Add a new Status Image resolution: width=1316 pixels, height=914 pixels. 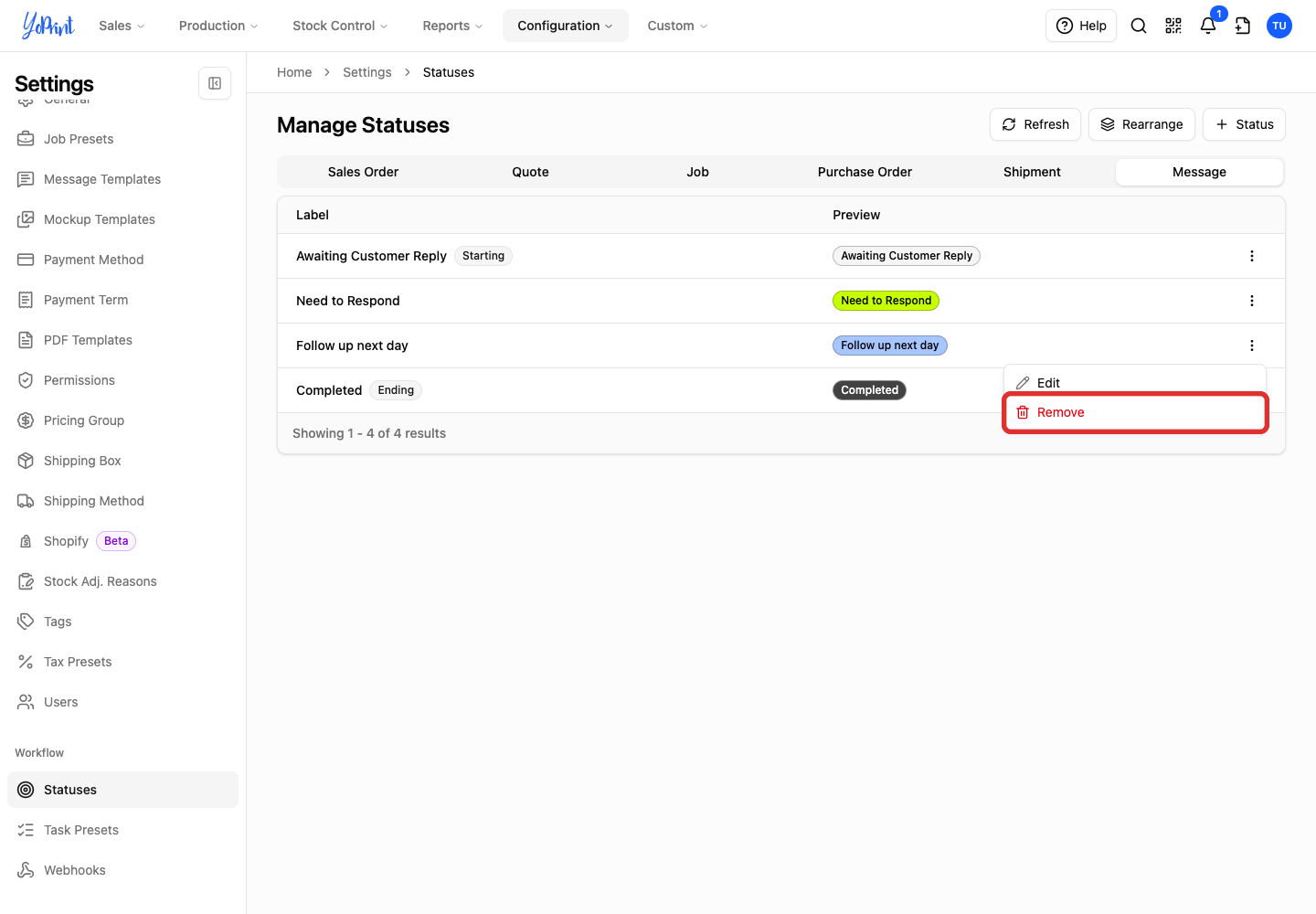point(1244,124)
